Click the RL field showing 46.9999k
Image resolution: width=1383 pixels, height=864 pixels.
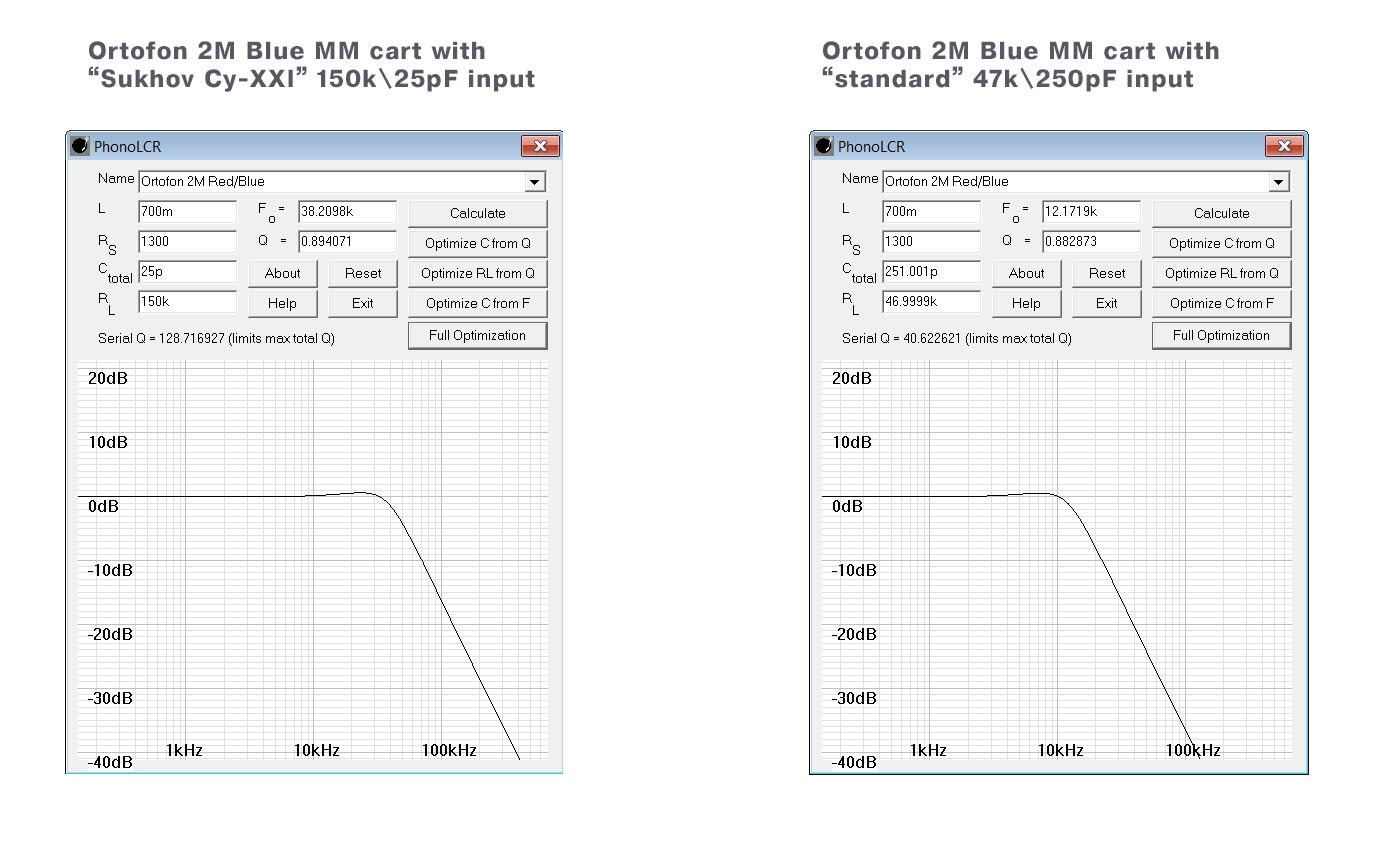pos(931,302)
